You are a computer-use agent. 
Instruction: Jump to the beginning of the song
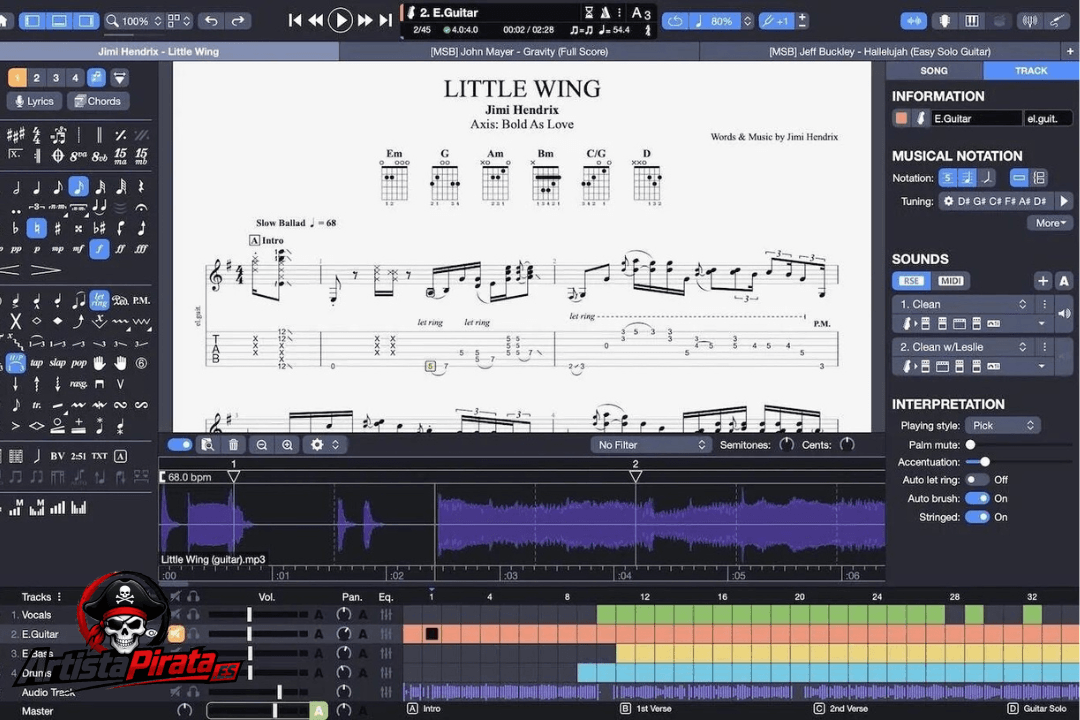295,21
